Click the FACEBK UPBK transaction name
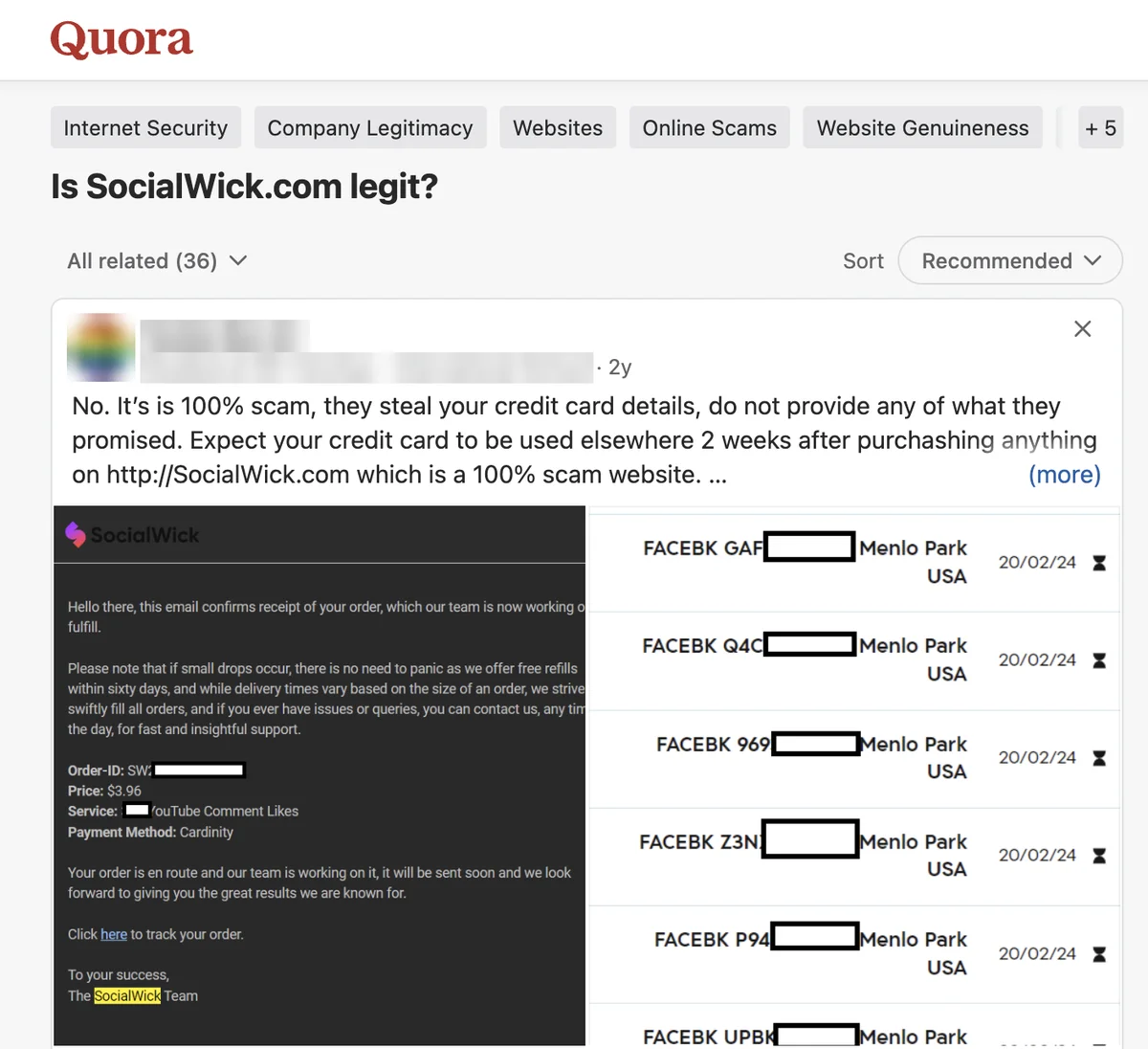The width and height of the screenshot is (1148, 1049). 709,1038
